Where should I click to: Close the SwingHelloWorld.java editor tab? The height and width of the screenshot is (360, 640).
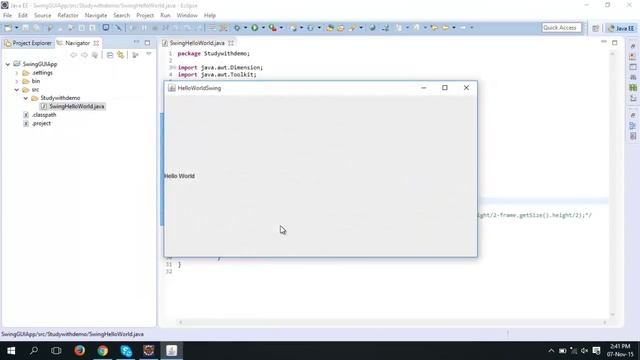[x=231, y=43]
